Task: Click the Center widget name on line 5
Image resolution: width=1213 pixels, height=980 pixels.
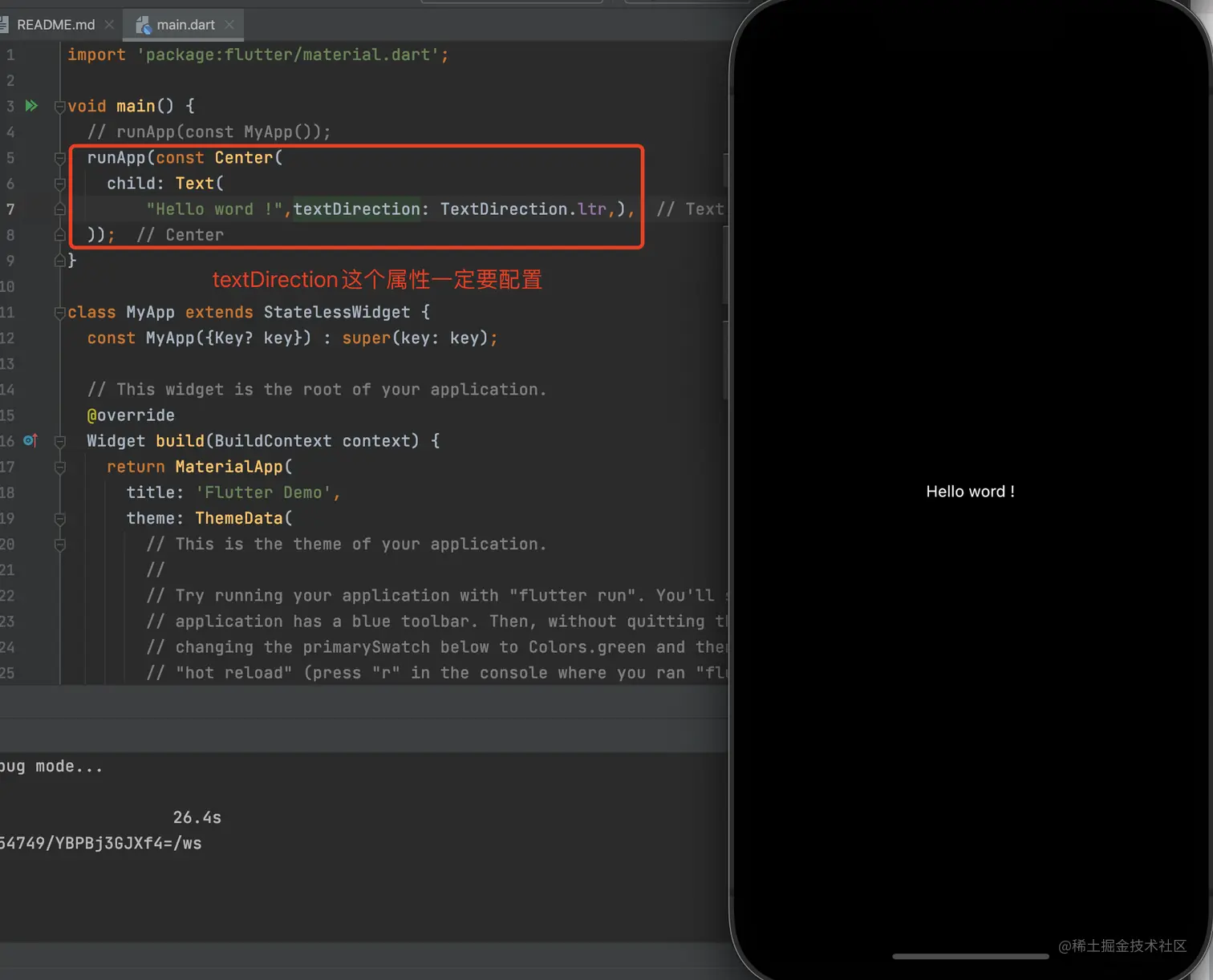Action: click(x=243, y=158)
